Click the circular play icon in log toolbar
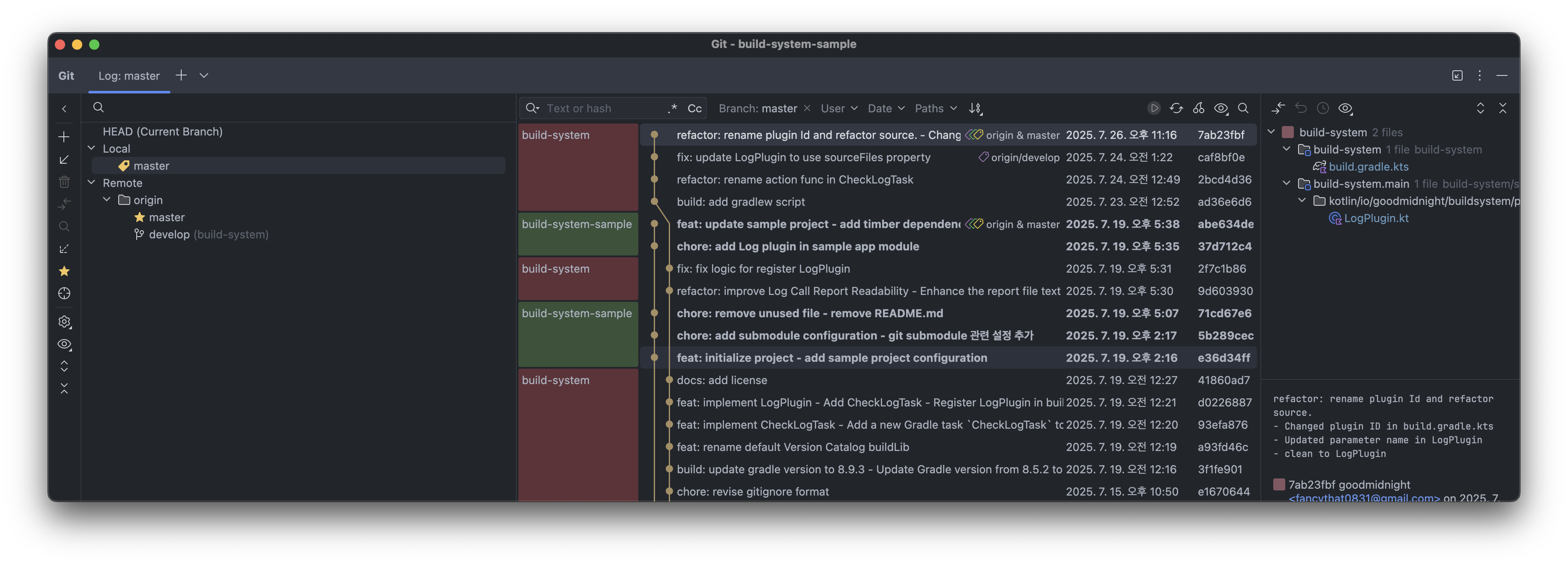 tap(1153, 108)
